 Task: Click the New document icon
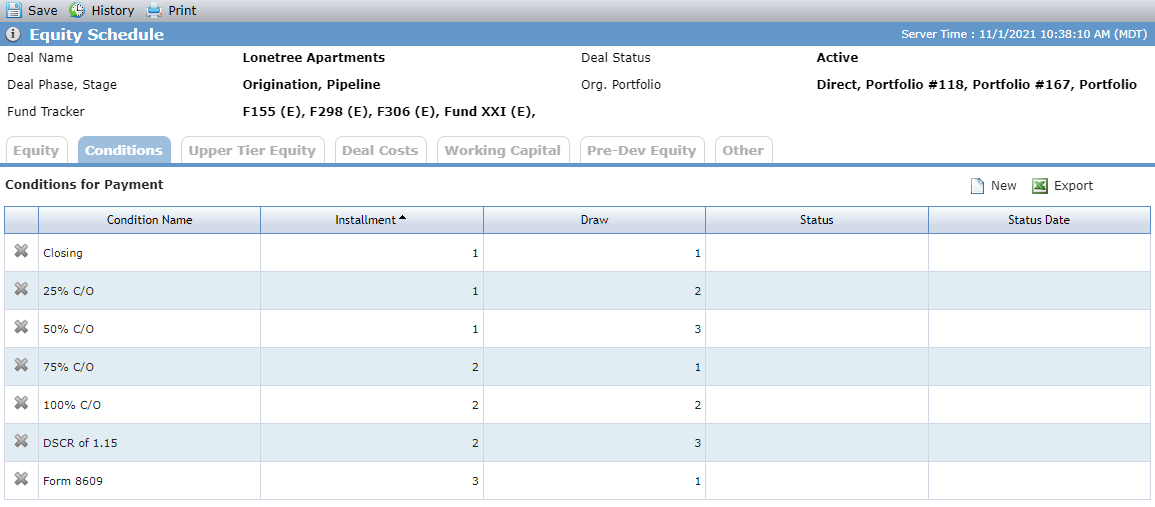pos(977,186)
